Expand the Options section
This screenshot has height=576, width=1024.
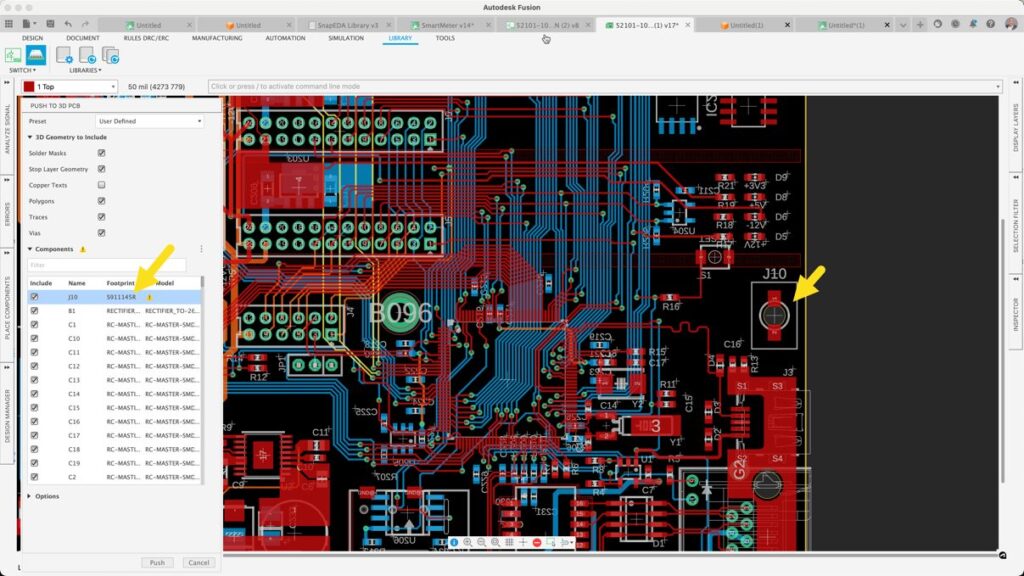pyautogui.click(x=29, y=496)
